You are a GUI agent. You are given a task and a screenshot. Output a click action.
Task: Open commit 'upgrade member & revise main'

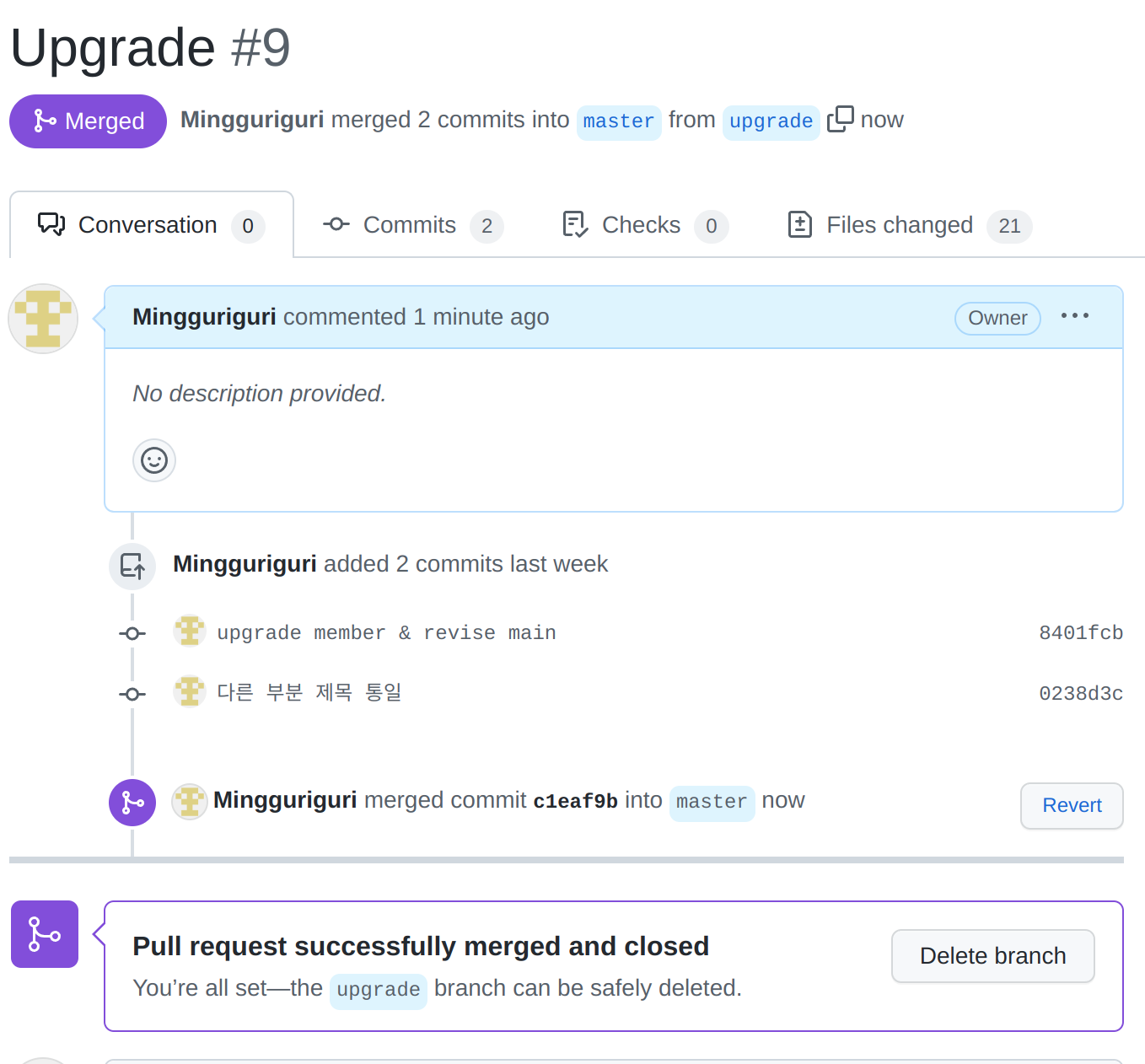pyautogui.click(x=386, y=632)
